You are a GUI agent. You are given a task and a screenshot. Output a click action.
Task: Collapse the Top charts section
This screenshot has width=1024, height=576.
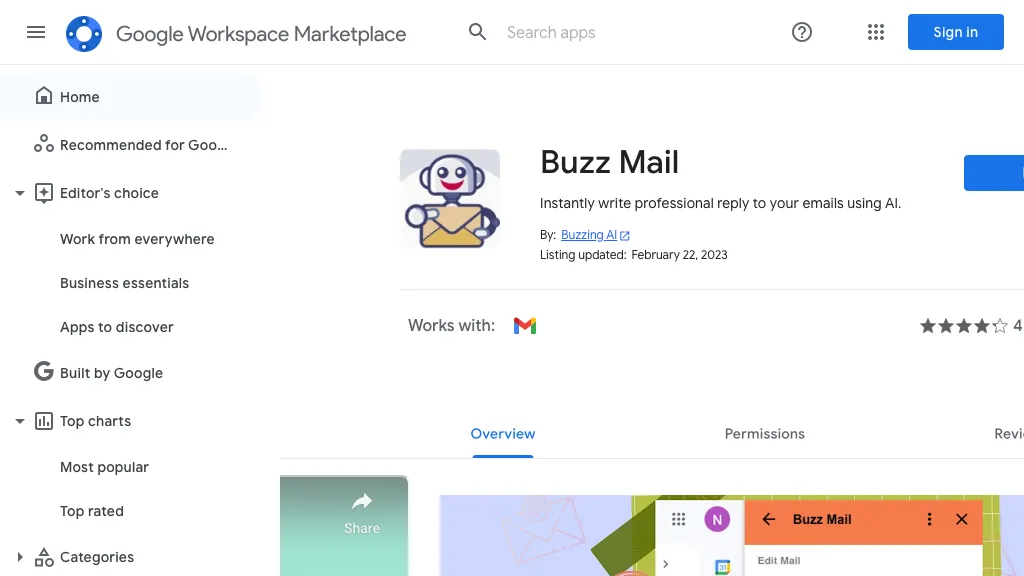[20, 421]
